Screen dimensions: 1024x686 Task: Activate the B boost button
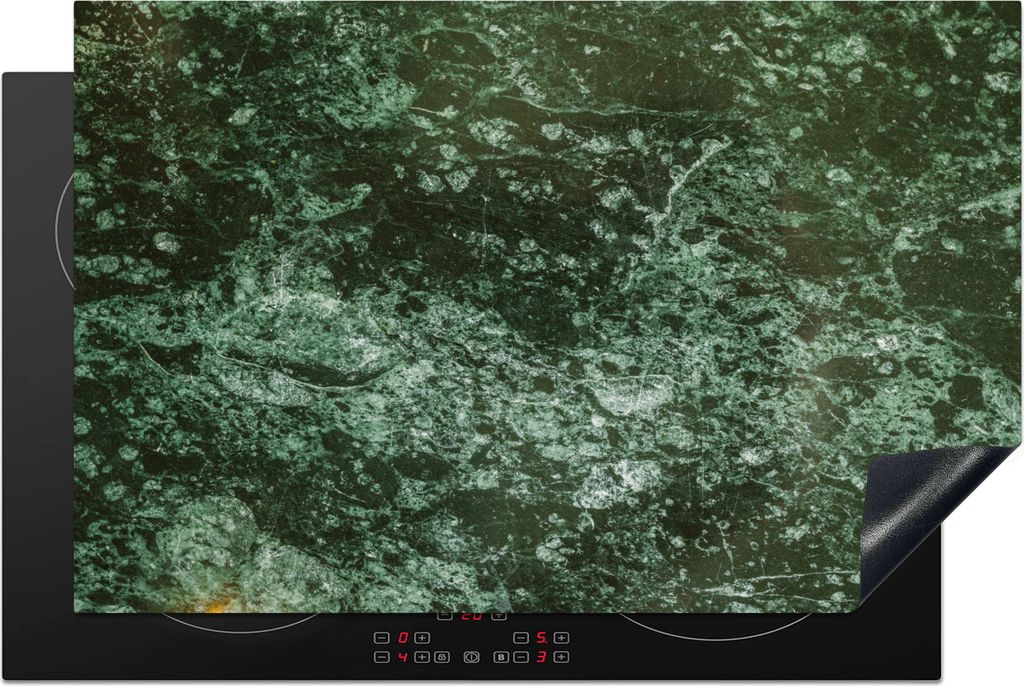[x=501, y=657]
